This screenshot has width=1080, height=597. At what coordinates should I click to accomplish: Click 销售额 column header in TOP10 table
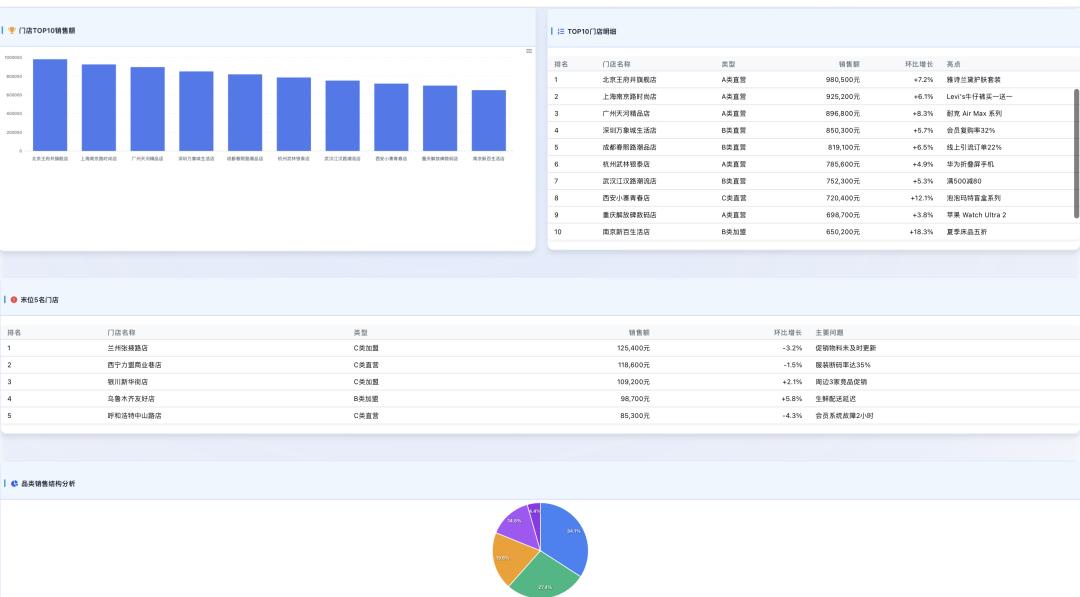click(849, 64)
